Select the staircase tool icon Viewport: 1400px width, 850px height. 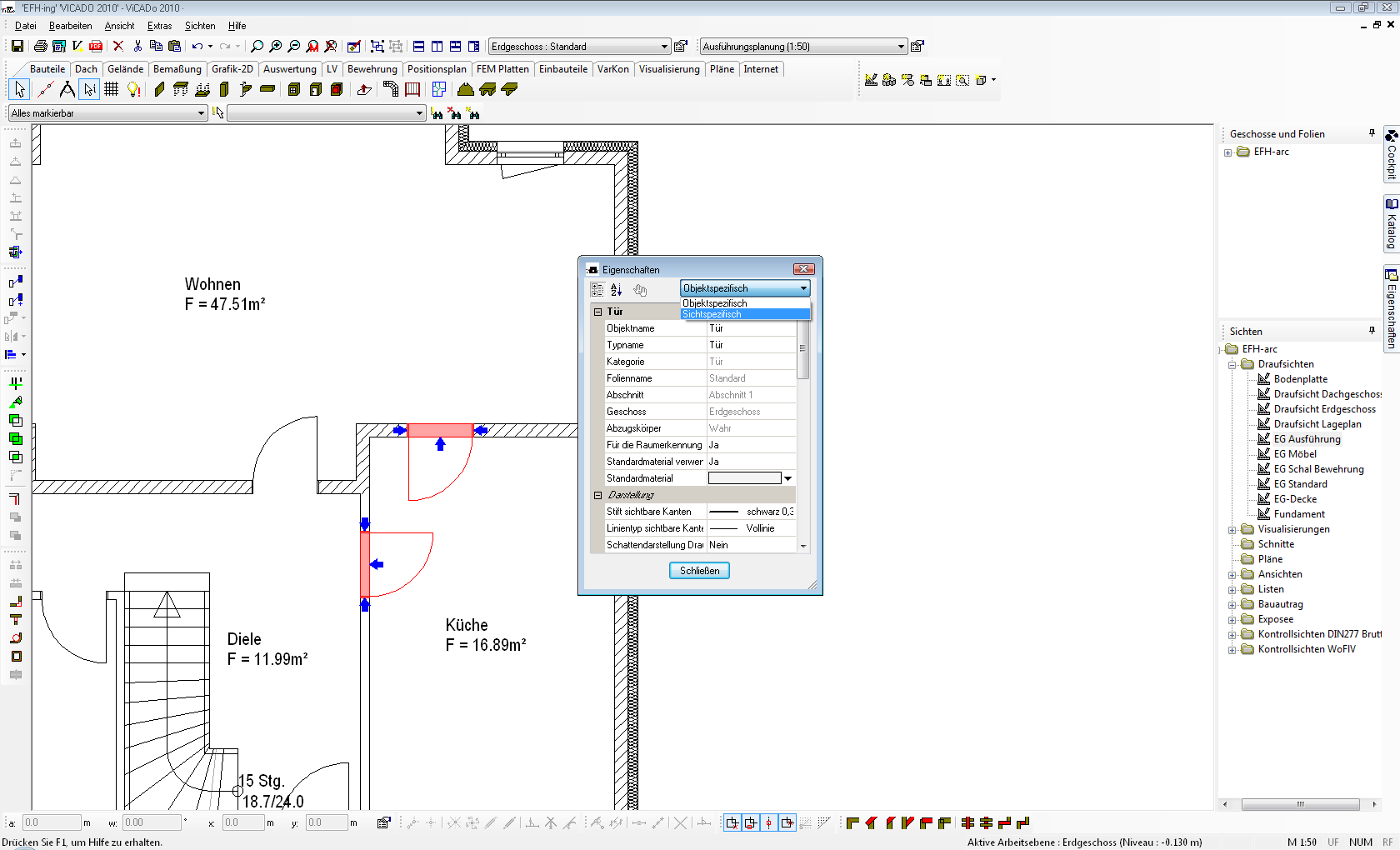coord(390,89)
